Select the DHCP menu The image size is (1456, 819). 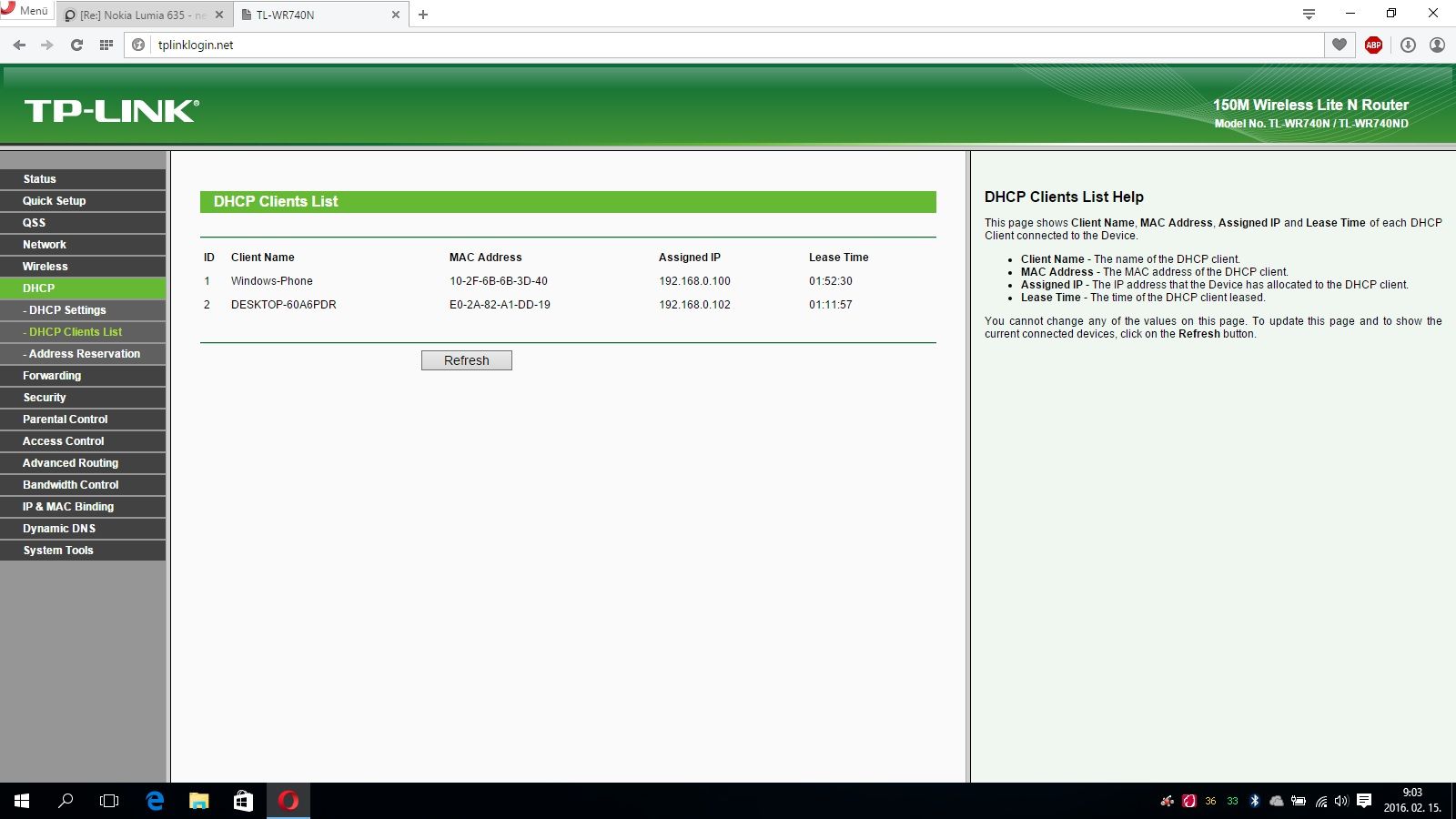coord(83,288)
